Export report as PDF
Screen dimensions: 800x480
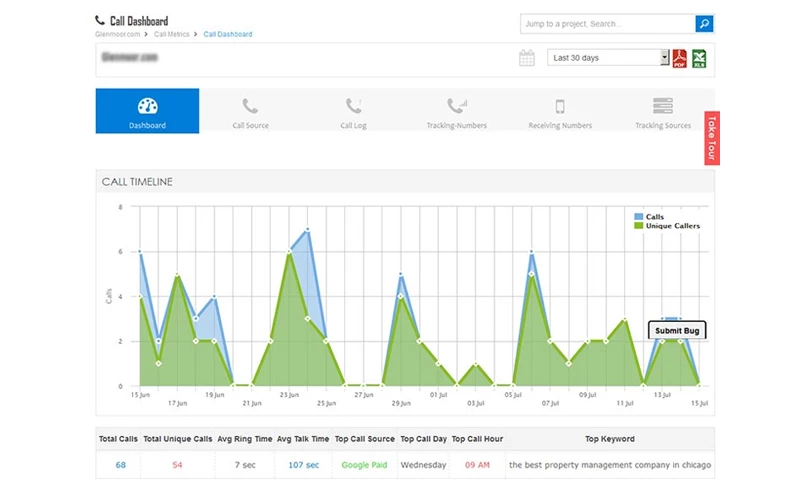pyautogui.click(x=679, y=58)
